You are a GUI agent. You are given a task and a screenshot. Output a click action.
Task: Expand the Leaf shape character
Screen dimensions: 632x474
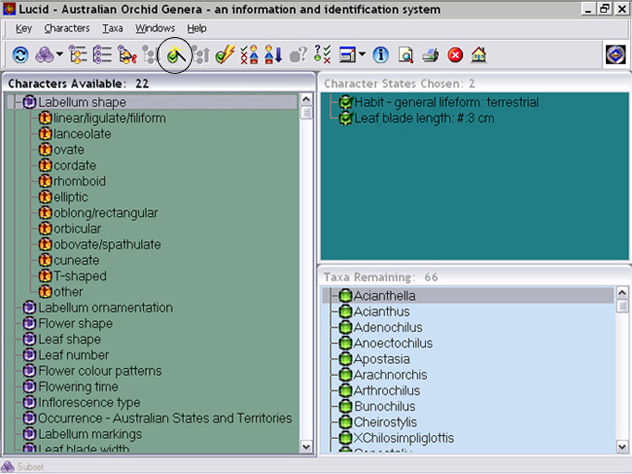[x=29, y=339]
